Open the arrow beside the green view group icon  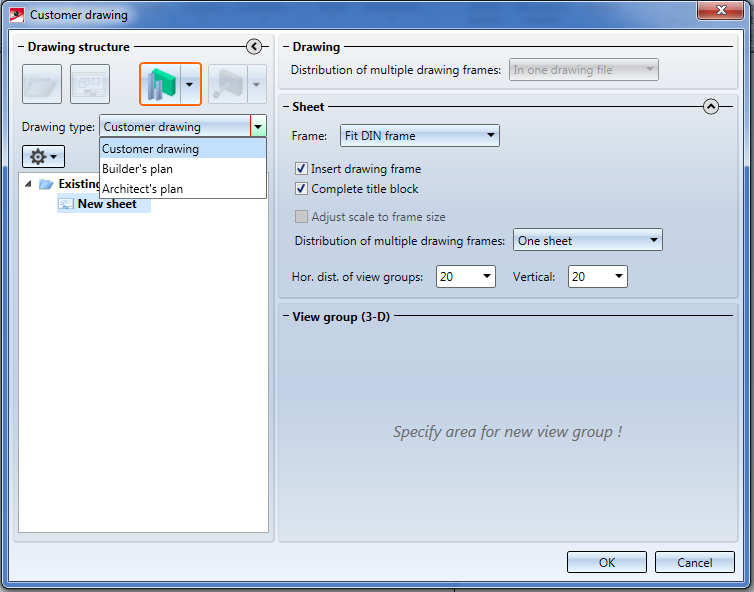190,84
